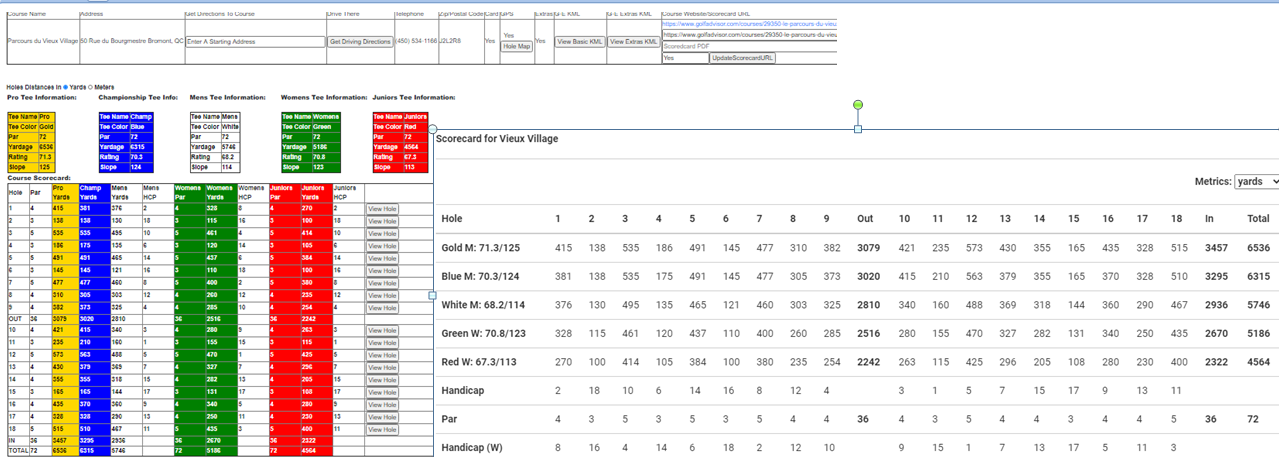The image size is (1279, 457).
Task: Click View Hole for hole 7
Action: [x=382, y=283]
